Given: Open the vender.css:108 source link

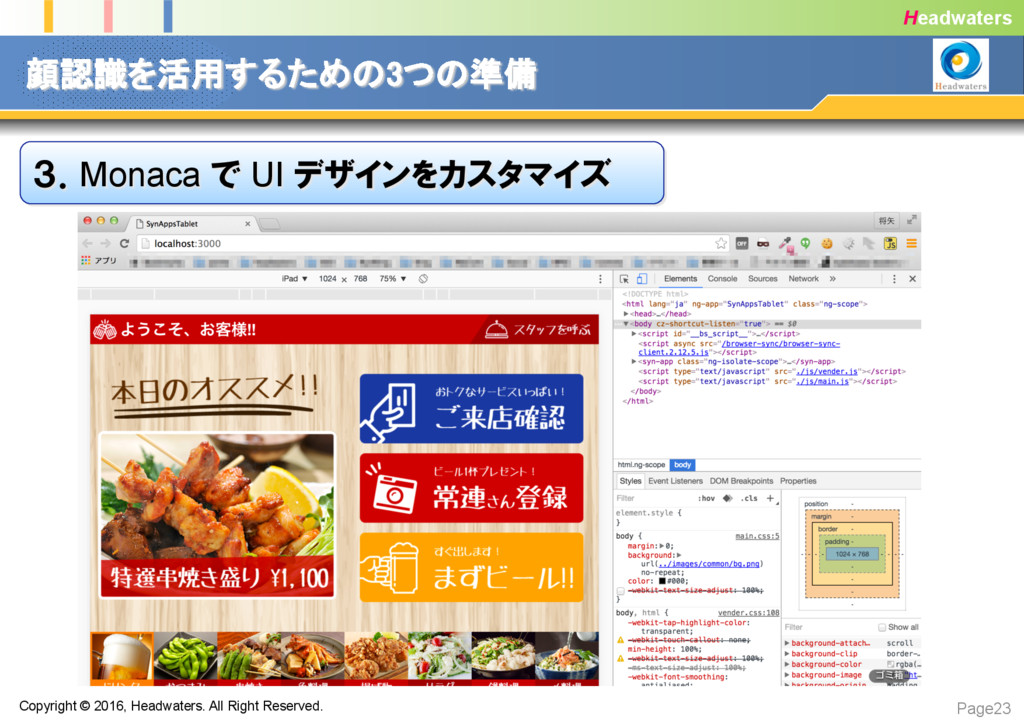Looking at the screenshot, I should [x=748, y=613].
